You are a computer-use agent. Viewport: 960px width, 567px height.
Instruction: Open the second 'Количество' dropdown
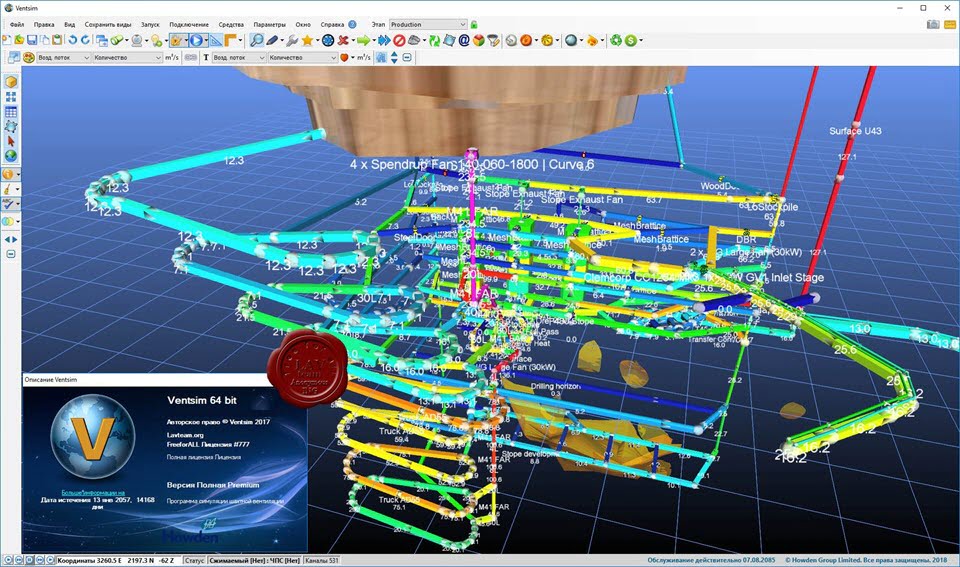click(303, 58)
